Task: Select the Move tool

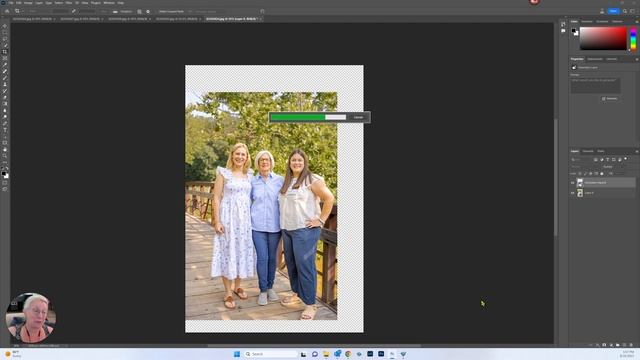Action: point(5,26)
